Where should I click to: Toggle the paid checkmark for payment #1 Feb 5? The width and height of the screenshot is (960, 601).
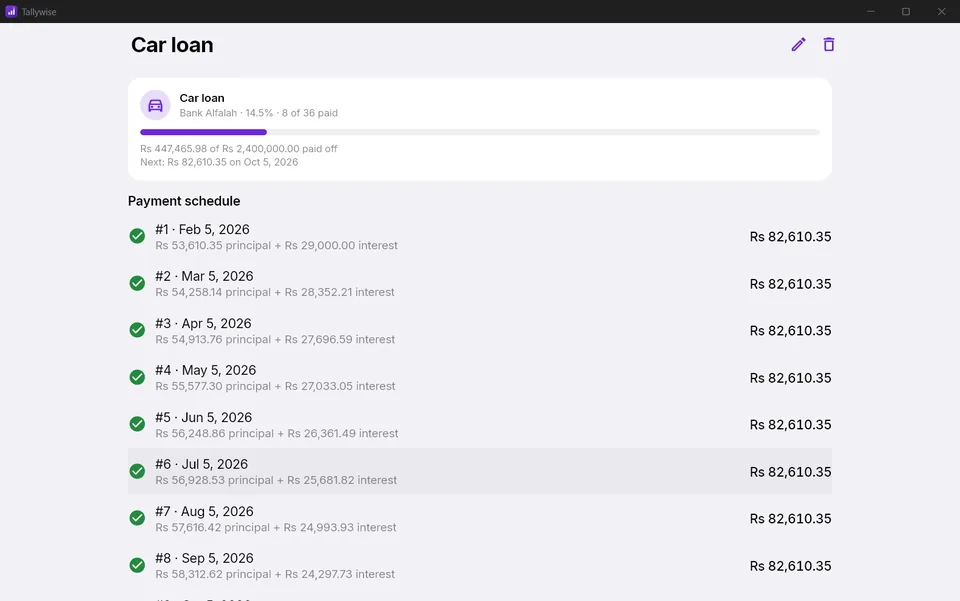coord(137,236)
